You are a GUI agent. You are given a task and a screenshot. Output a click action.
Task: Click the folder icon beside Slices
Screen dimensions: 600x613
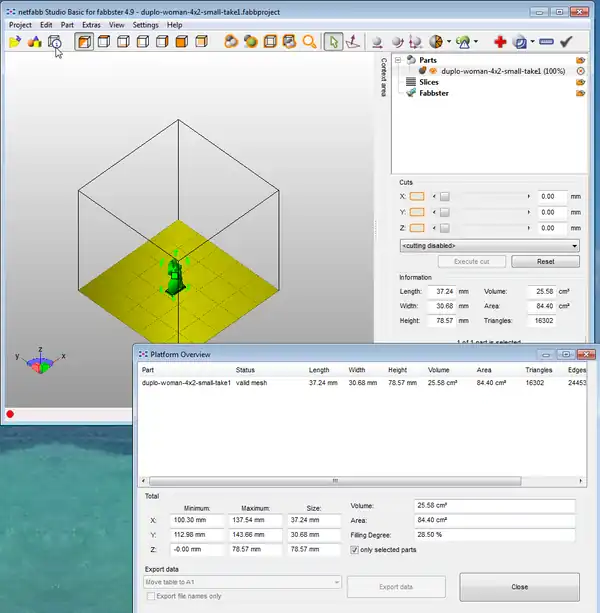point(580,82)
